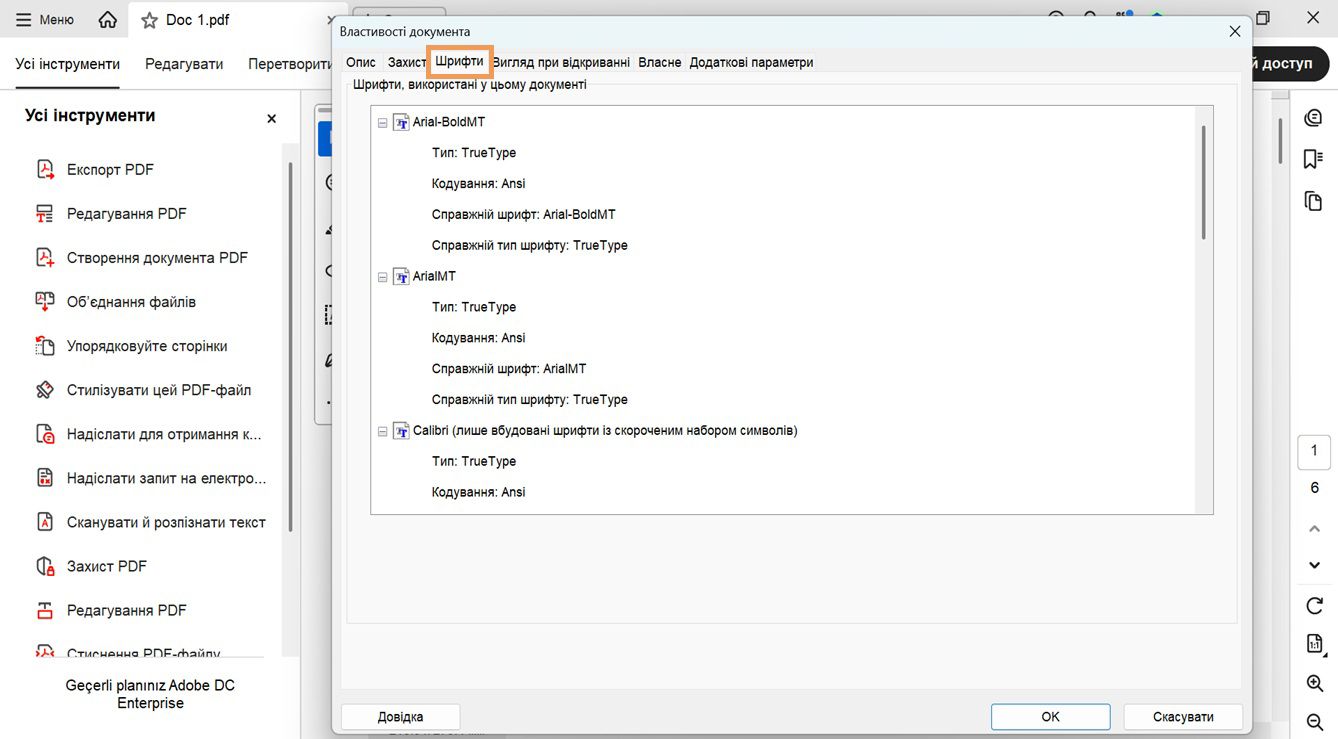Image resolution: width=1338 pixels, height=739 pixels.
Task: Confirm the dialog with OK
Action: click(1051, 717)
